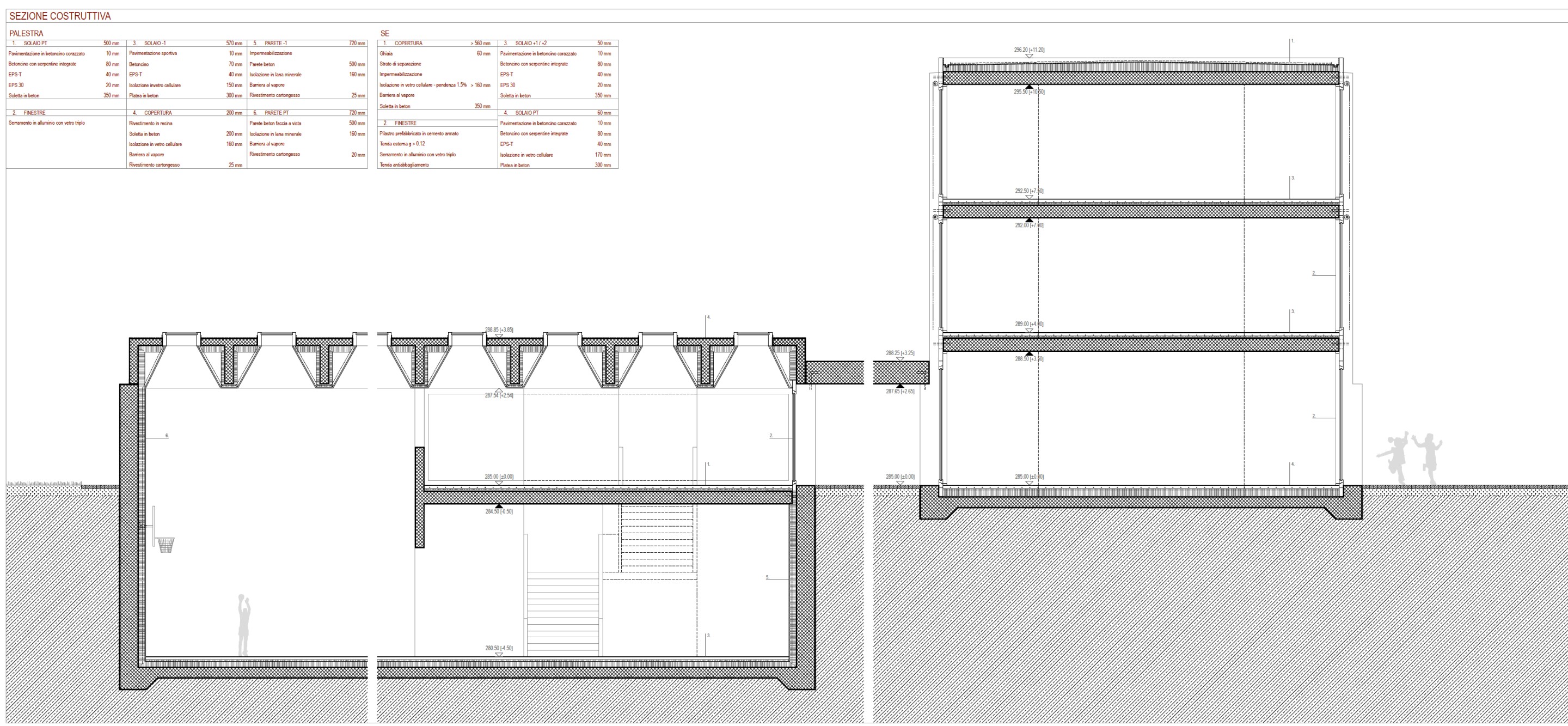Image resolution: width=1568 pixels, height=726 pixels.
Task: Click the 280.50 [-4.50] gym floor marker
Action: click(x=499, y=648)
